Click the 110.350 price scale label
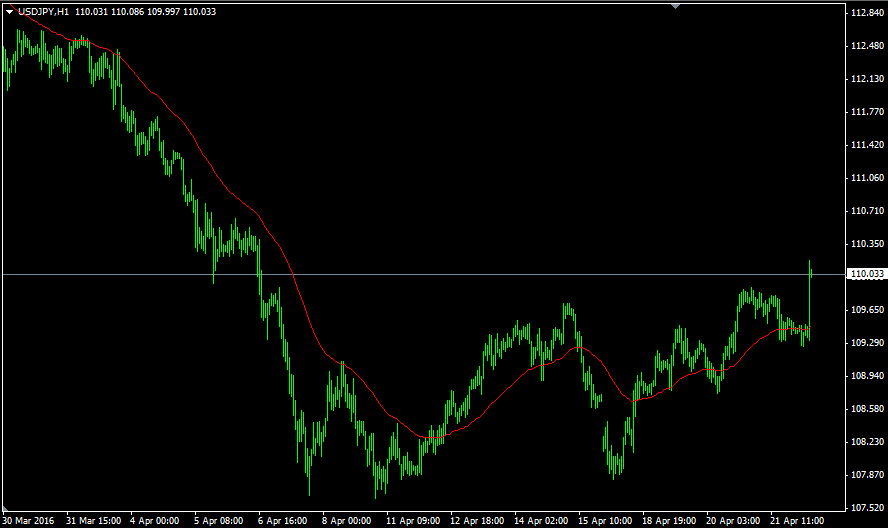Screen dimensions: 888x528 [x=867, y=244]
